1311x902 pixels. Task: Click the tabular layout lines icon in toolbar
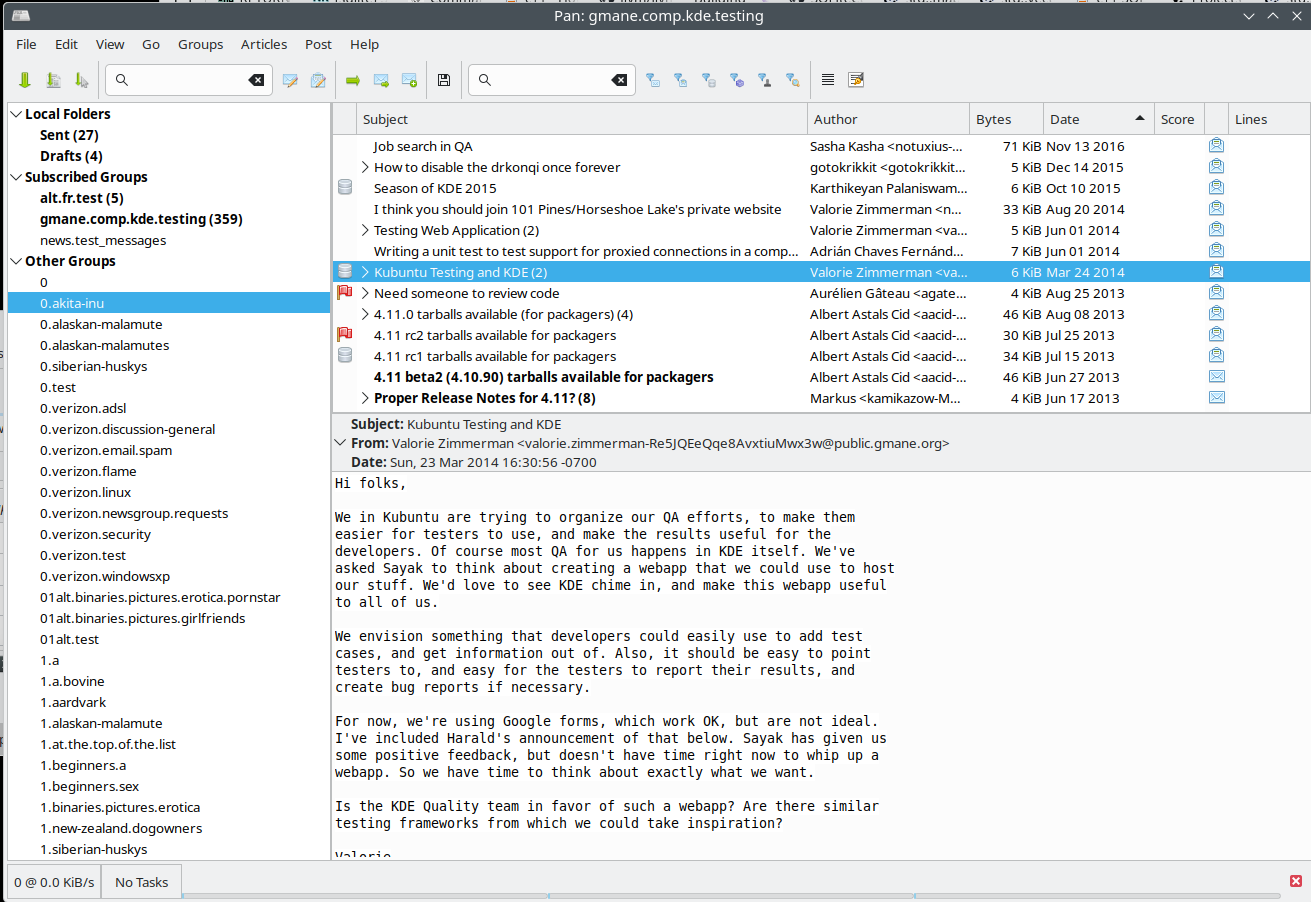(828, 80)
